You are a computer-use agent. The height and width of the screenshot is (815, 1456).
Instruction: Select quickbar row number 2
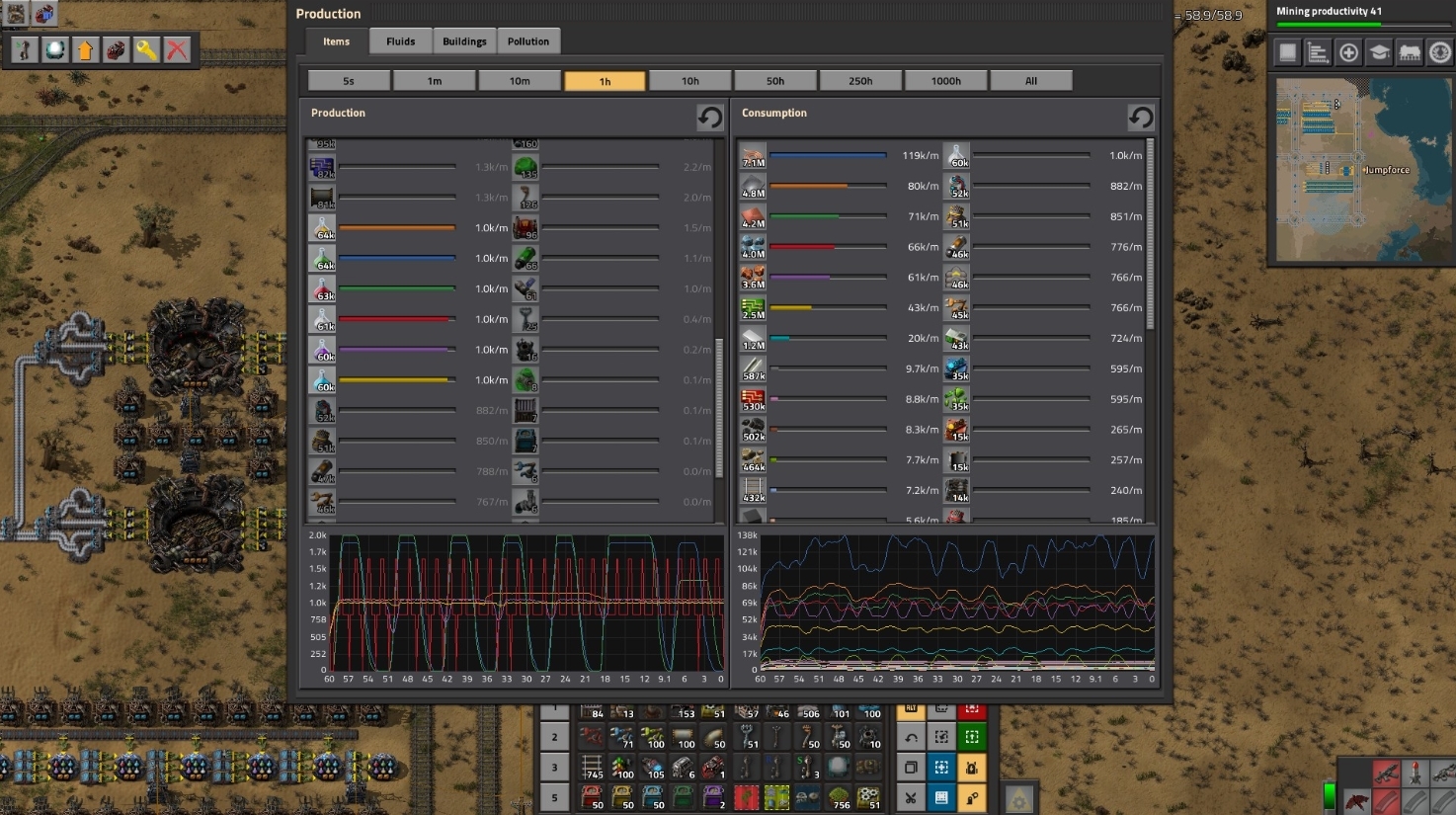[554, 737]
